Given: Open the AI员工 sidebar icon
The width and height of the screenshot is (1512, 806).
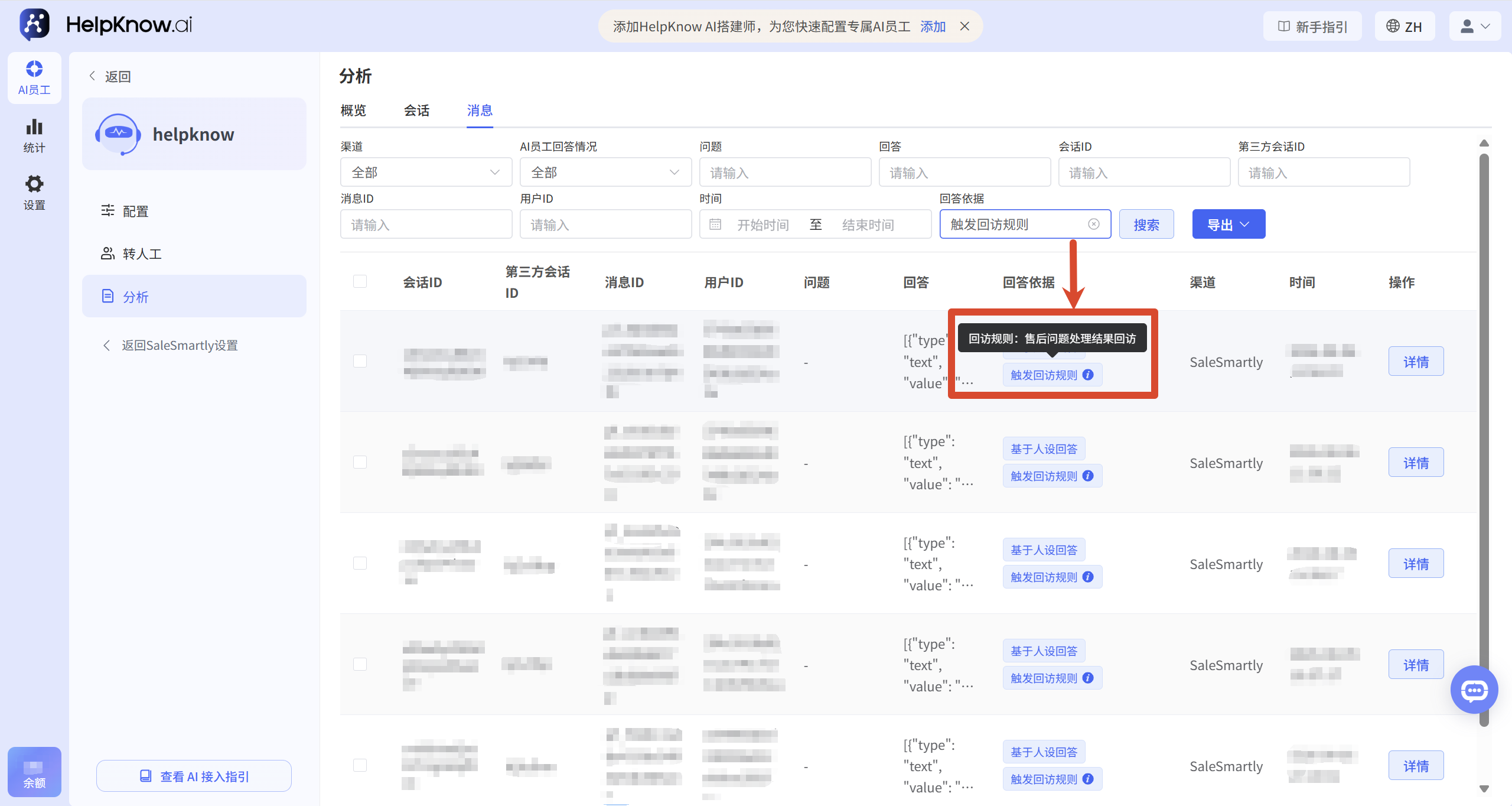Looking at the screenshot, I should tap(34, 77).
